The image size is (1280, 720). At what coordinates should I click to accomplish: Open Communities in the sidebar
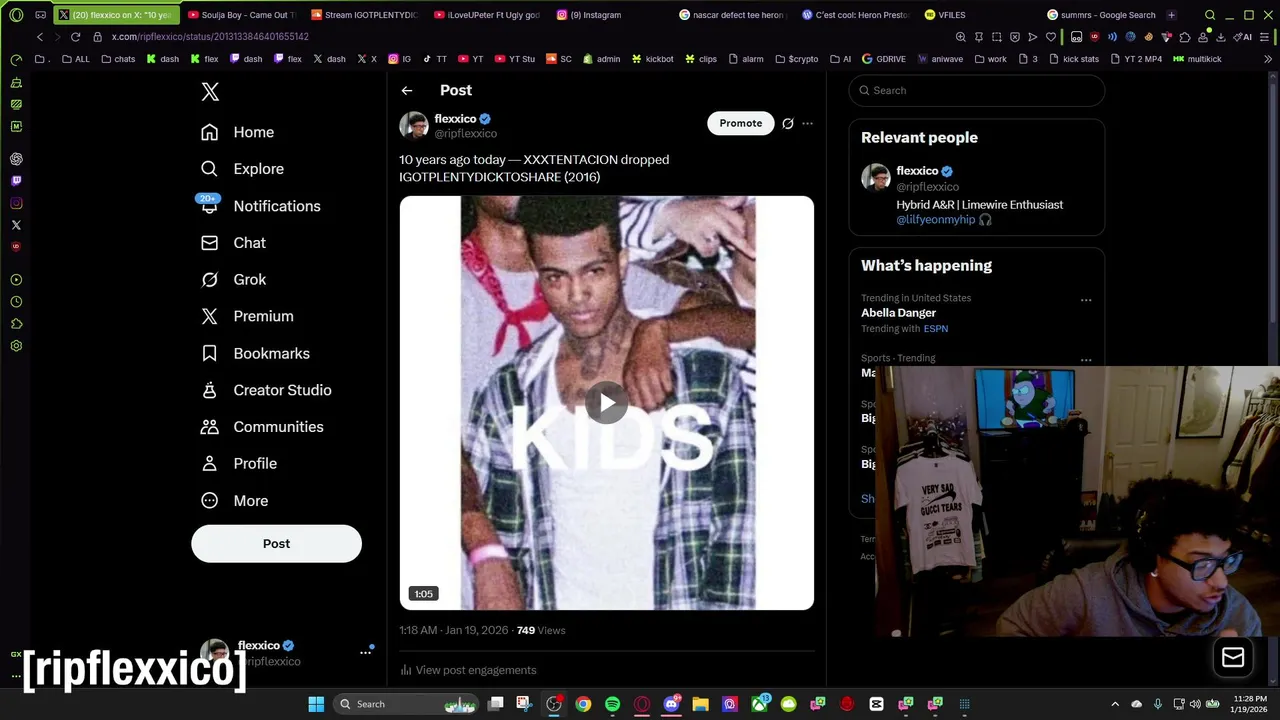point(262,427)
